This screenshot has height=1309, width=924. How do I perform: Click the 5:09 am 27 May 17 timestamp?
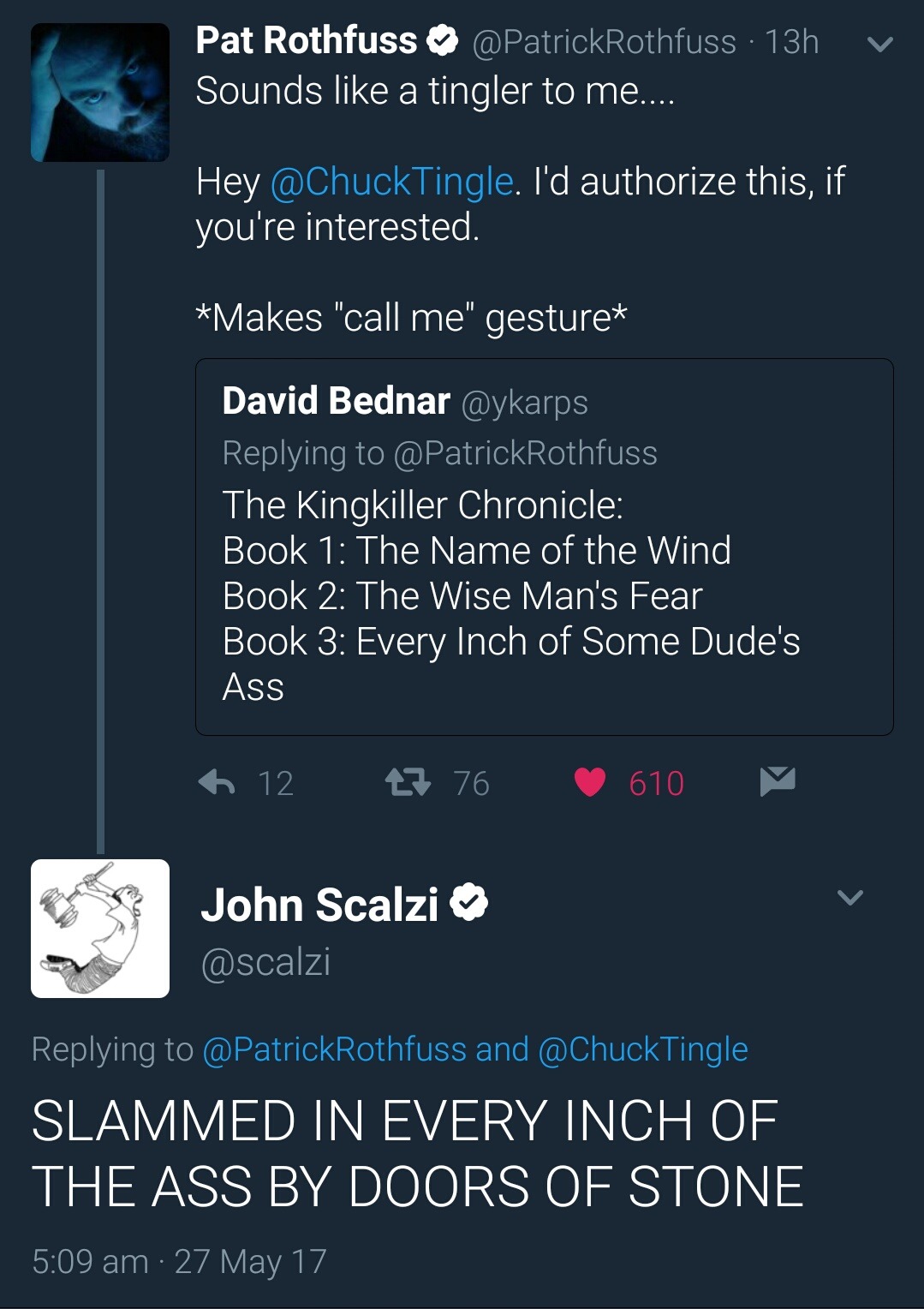pyautogui.click(x=180, y=1261)
